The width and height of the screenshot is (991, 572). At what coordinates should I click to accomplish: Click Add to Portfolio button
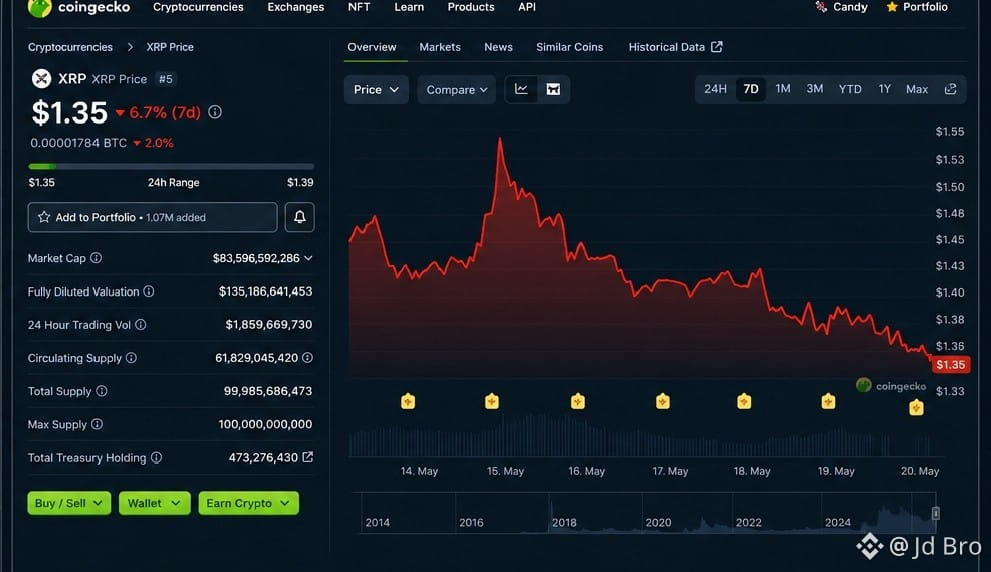tap(152, 217)
